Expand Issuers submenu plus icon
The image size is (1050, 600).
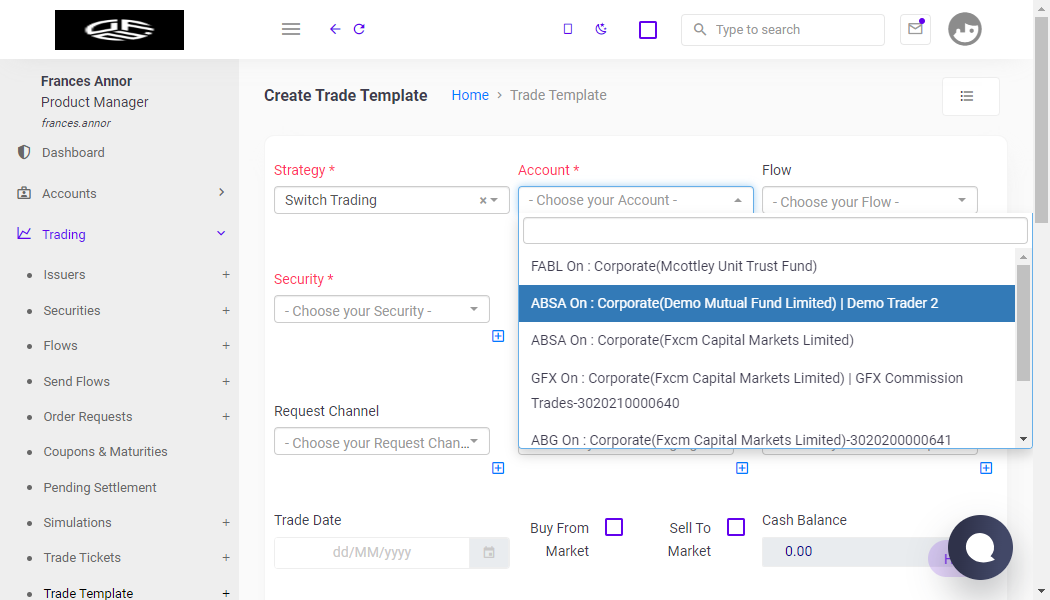pyautogui.click(x=226, y=275)
